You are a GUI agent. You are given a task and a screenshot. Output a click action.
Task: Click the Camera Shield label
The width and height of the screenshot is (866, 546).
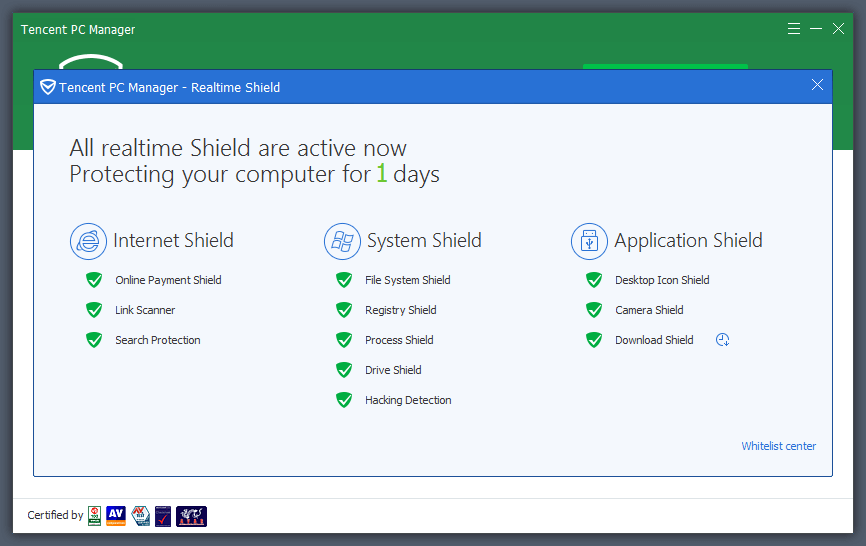pyautogui.click(x=649, y=310)
